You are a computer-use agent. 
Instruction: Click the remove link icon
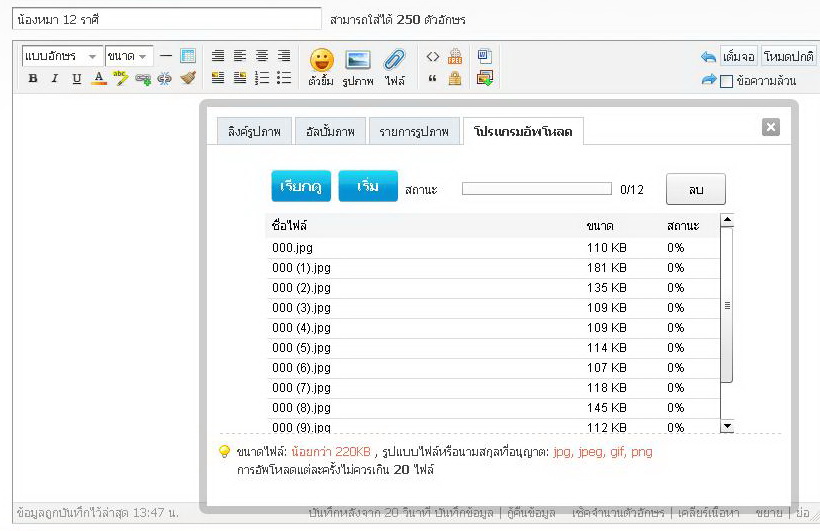[x=165, y=79]
